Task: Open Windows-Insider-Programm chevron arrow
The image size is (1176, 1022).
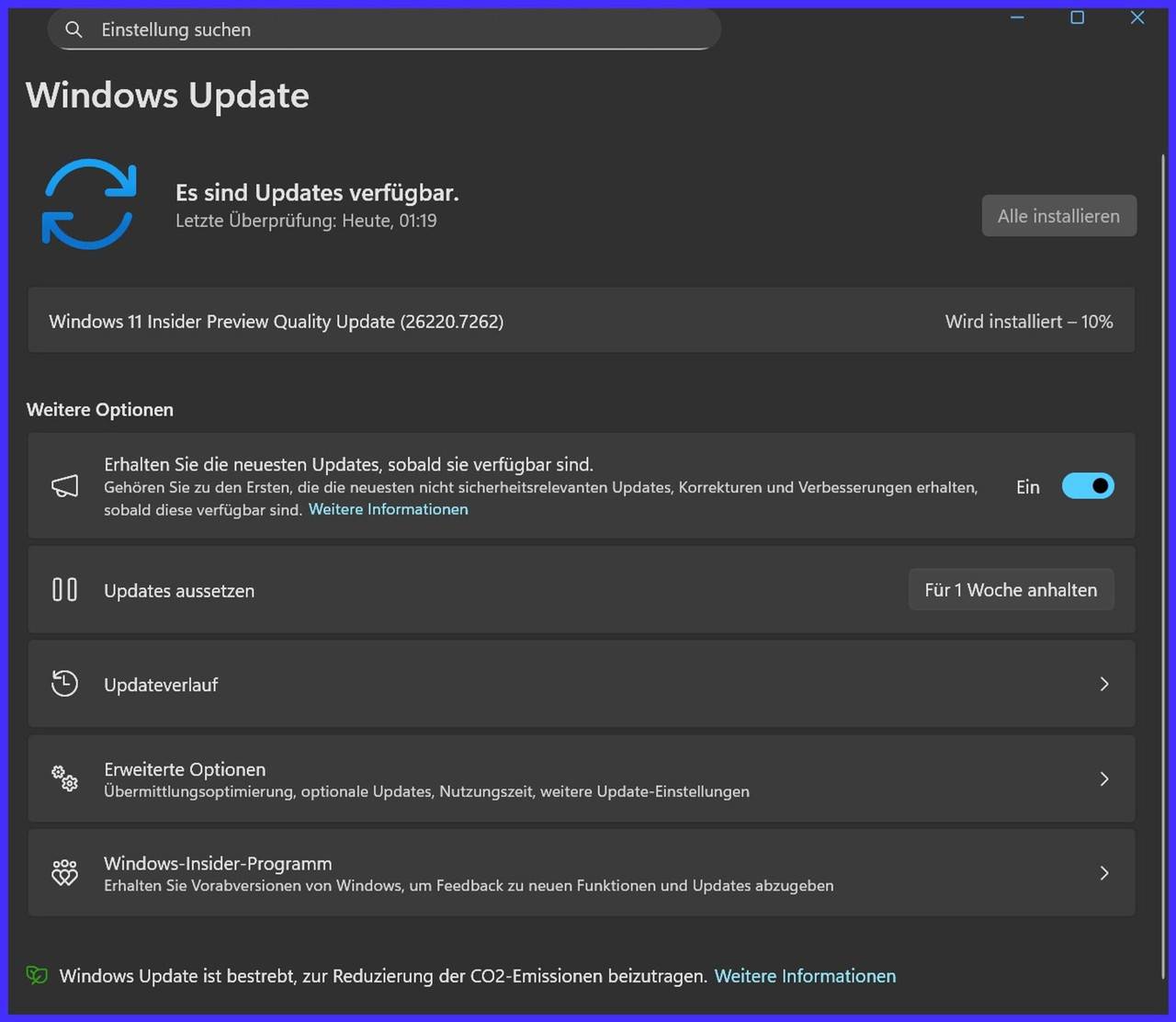Action: [x=1104, y=873]
